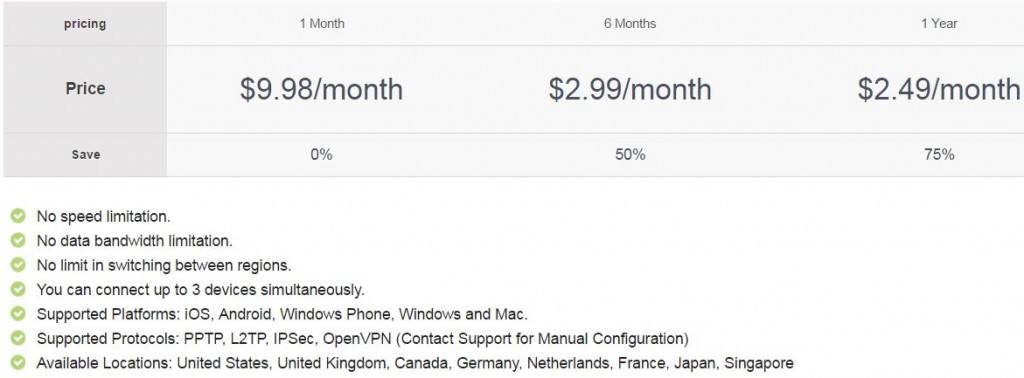Click the 0% save value
Viewport: 1024px width, 378px height.
coord(321,155)
